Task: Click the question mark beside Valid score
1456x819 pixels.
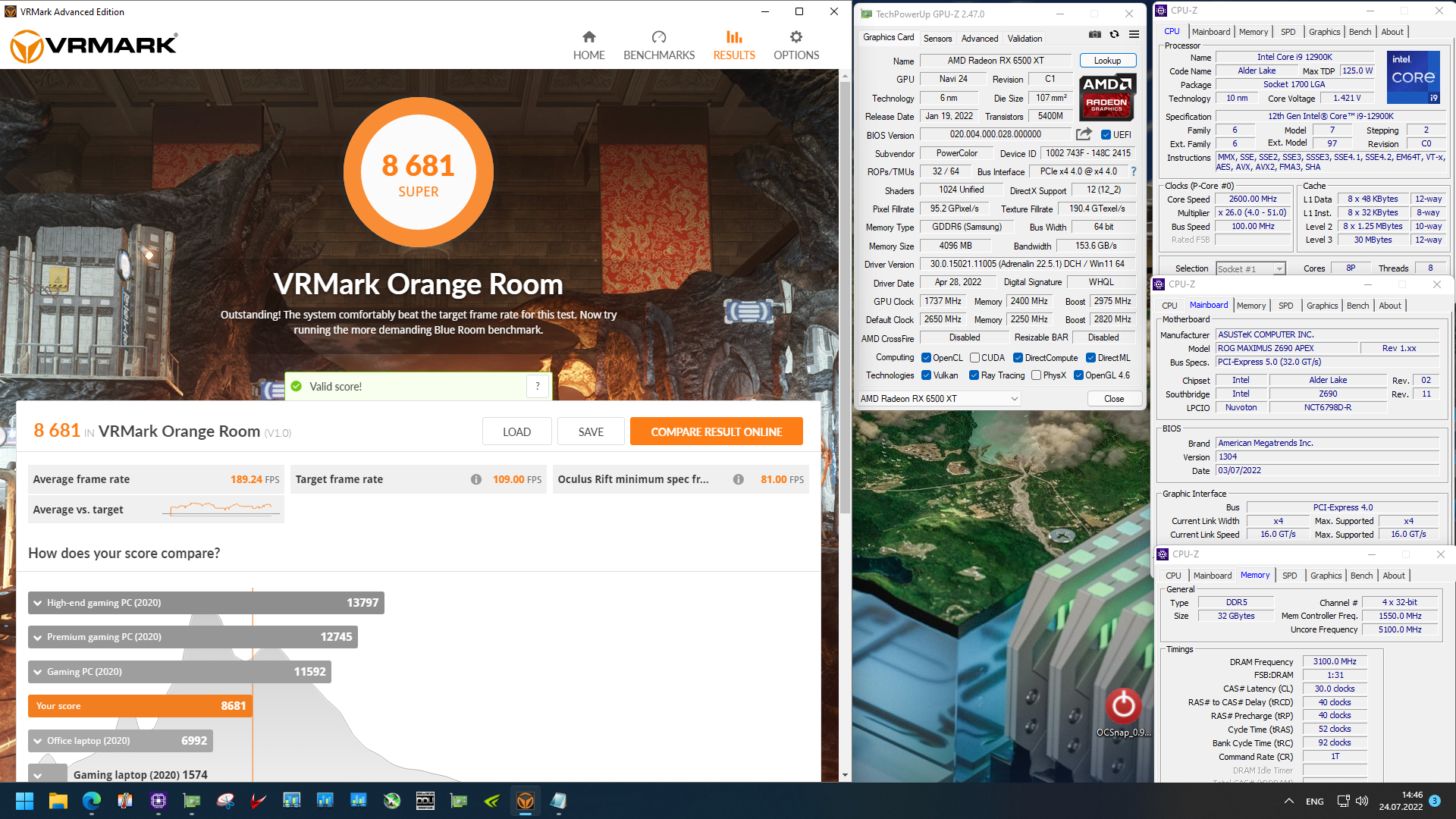Action: tap(538, 386)
